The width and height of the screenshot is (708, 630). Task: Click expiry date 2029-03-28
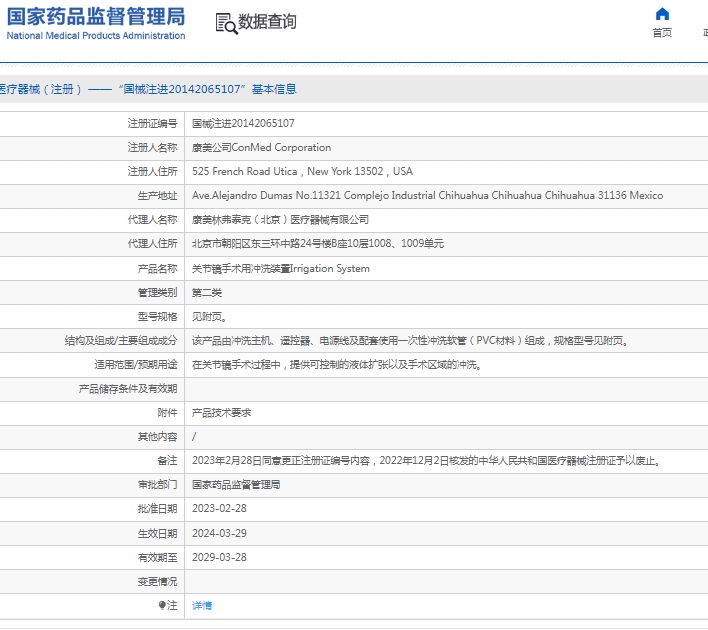pyautogui.click(x=219, y=557)
